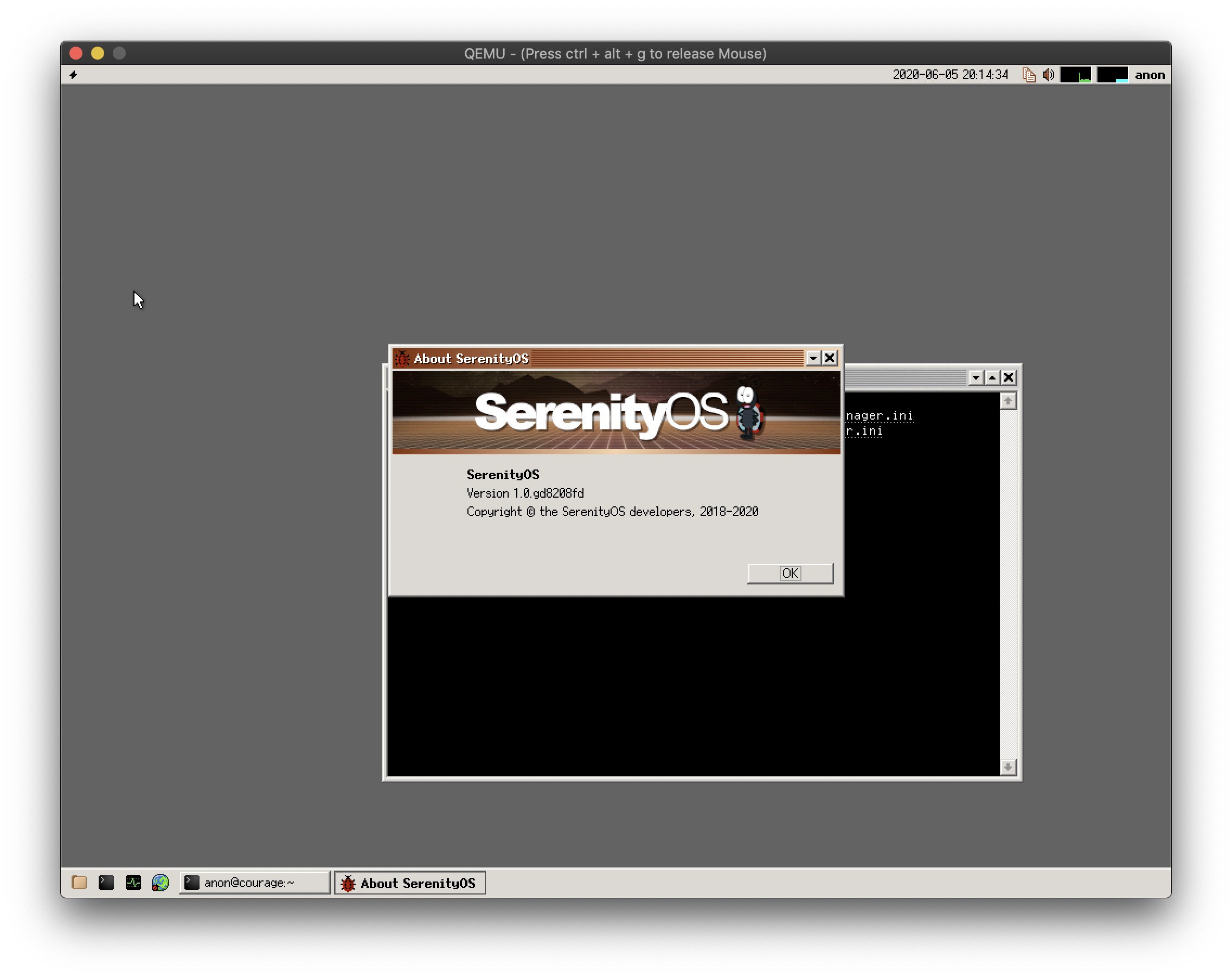Screen dimensions: 1232x978
Task: Click the QEMU window title text
Action: tap(615, 54)
